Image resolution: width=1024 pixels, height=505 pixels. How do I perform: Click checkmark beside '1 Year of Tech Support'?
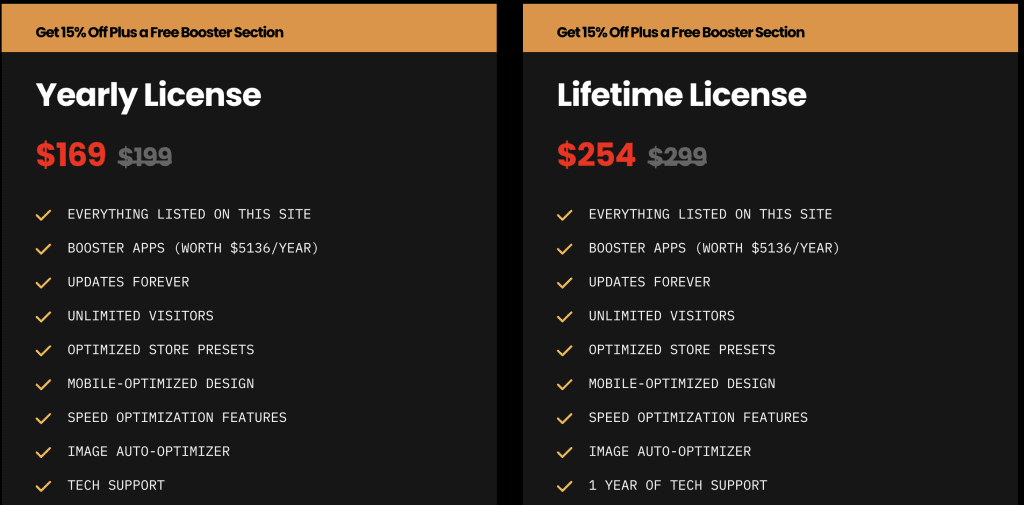(x=565, y=486)
